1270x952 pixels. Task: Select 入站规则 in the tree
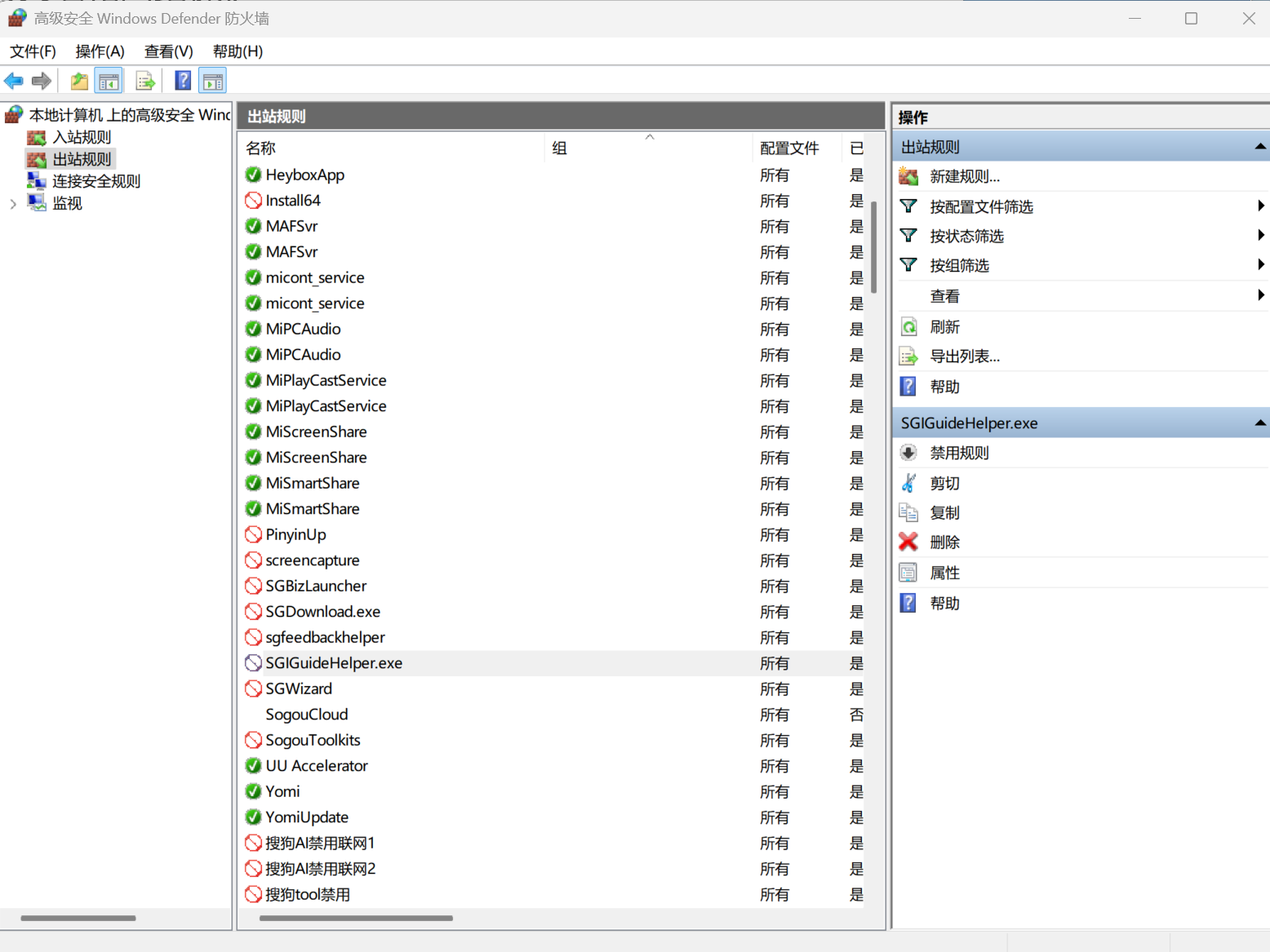[82, 137]
